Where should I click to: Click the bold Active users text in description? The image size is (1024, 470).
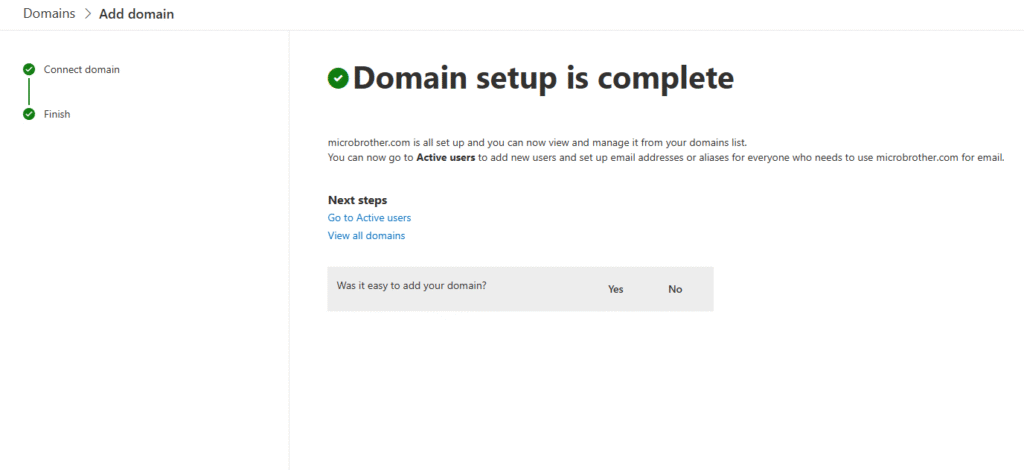tap(446, 157)
